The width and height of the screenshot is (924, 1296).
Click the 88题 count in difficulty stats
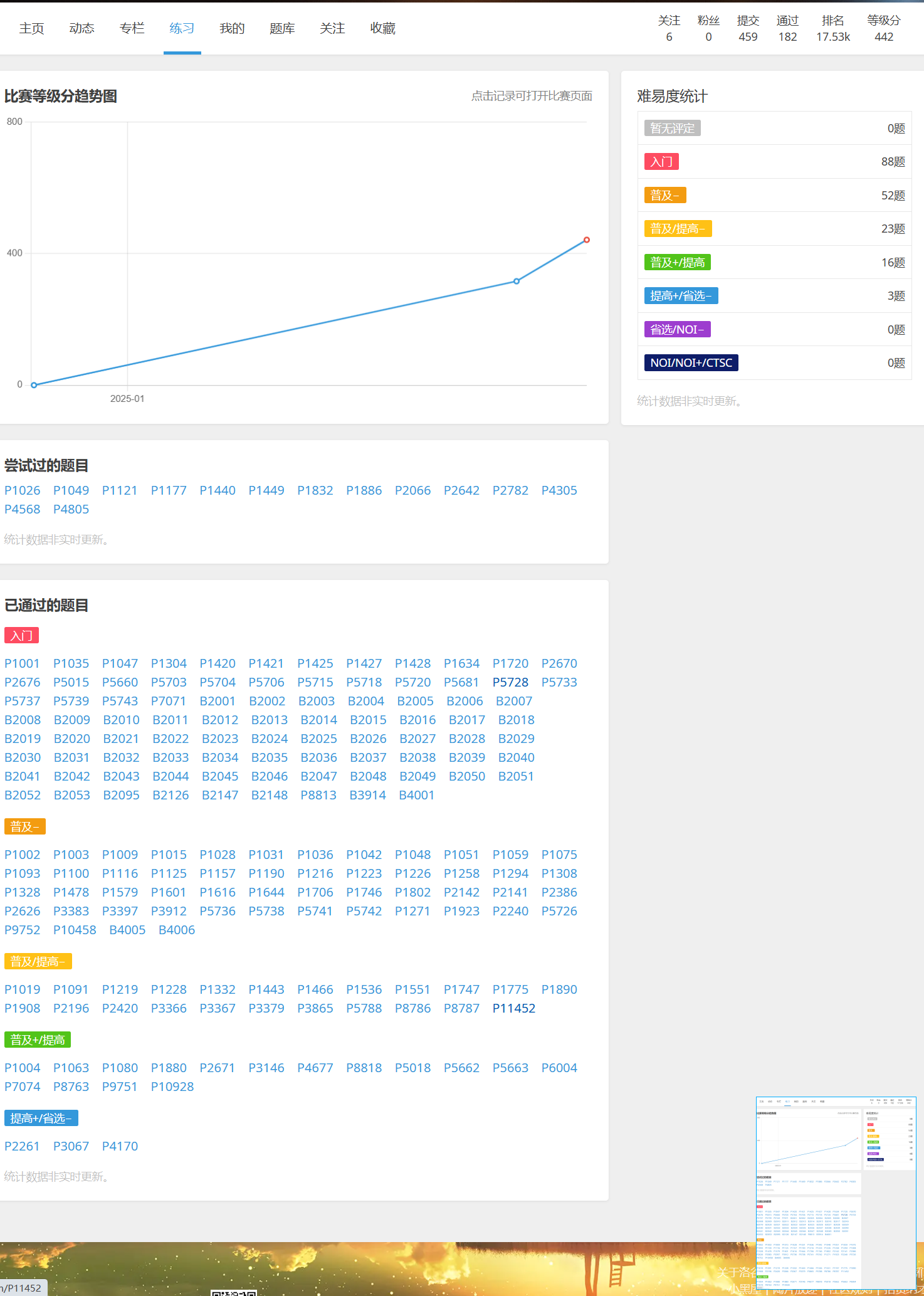[x=893, y=162]
